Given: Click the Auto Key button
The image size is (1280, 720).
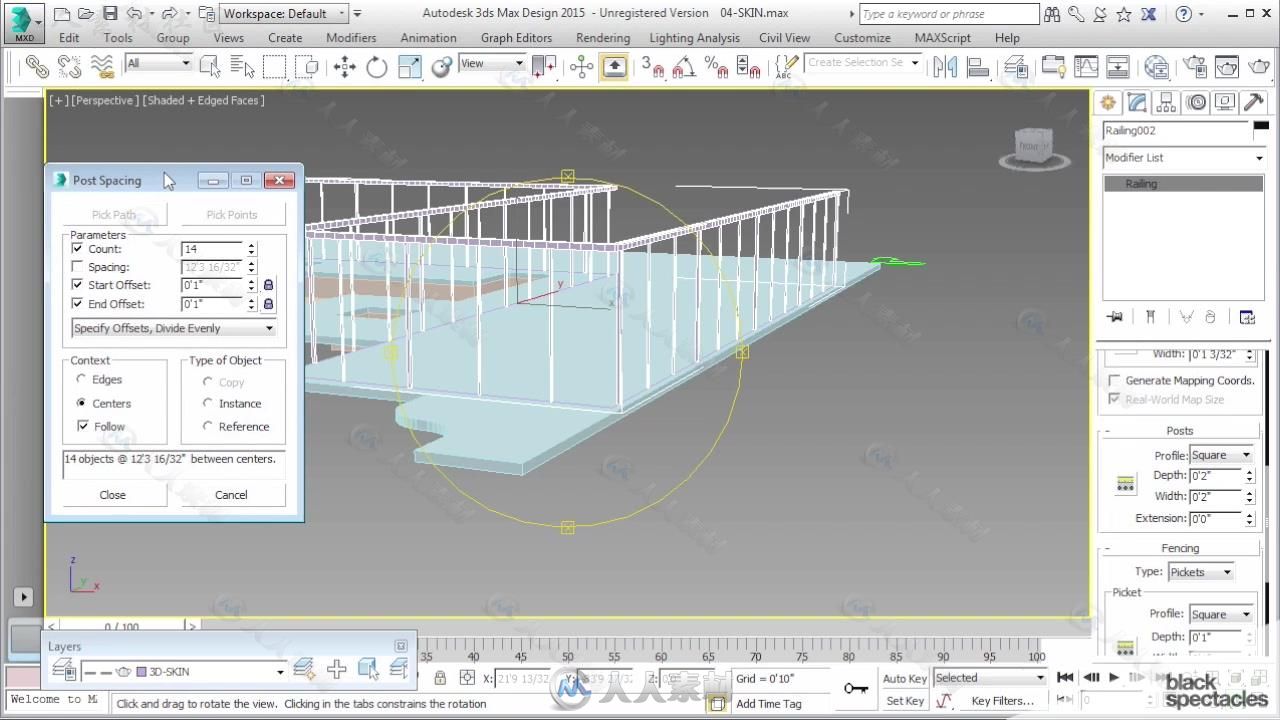Looking at the screenshot, I should coord(905,679).
